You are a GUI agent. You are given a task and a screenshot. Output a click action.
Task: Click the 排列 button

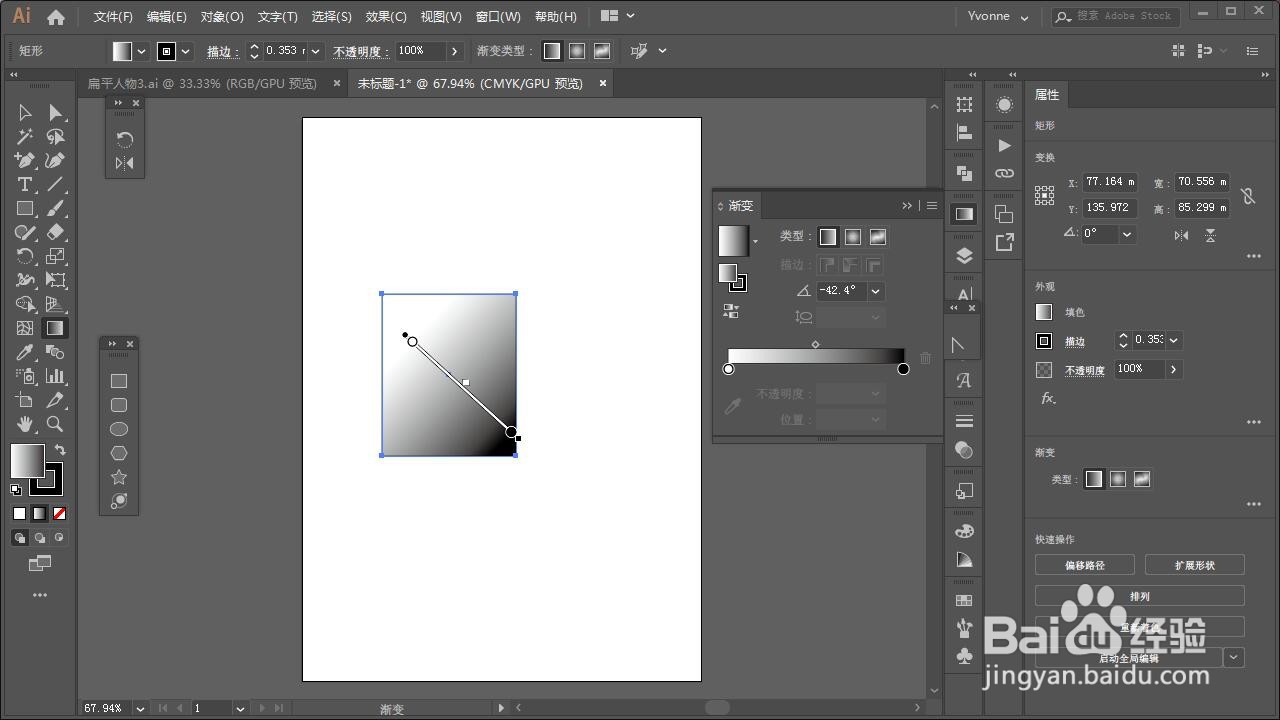tap(1140, 596)
